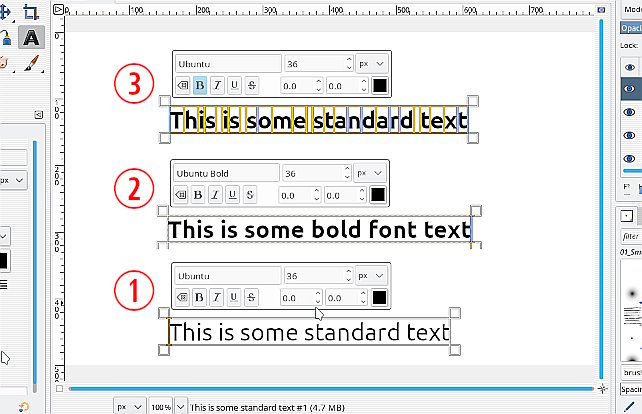Toggle Bold in the Ubuntu Bold toolbar
Viewport: 642px width, 414px height.
[198, 195]
